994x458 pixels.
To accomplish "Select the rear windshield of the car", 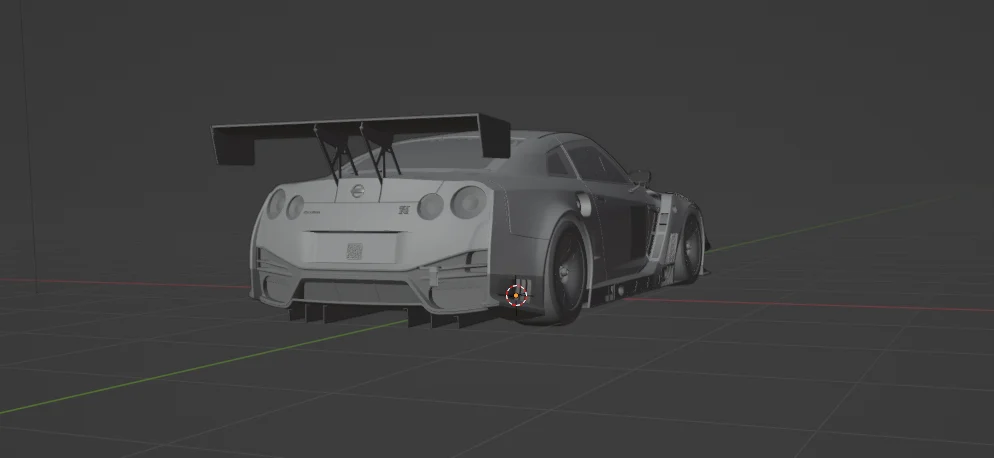I will pyautogui.click(x=437, y=155).
